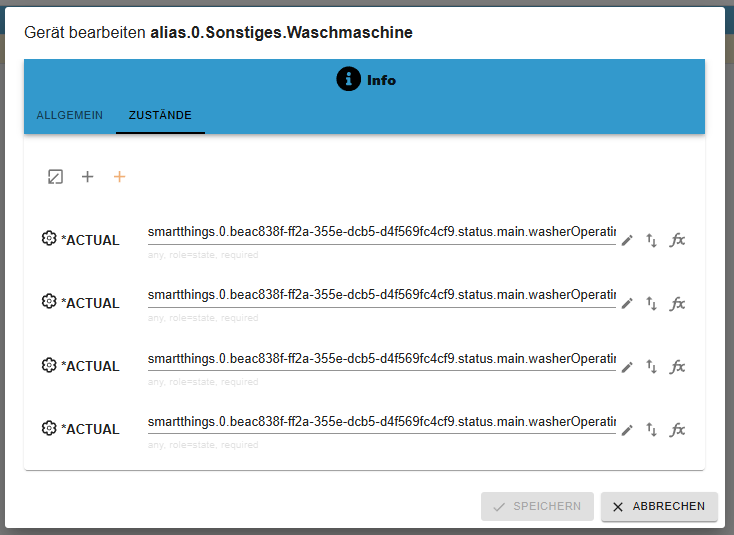Click the swap arrows icon in second row
Viewport: 734px width, 535px height.
[652, 303]
